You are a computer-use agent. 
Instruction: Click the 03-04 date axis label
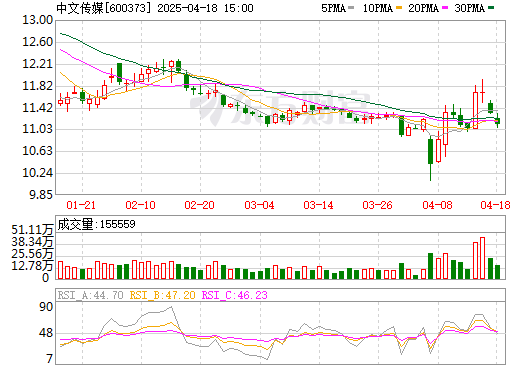(x=259, y=205)
